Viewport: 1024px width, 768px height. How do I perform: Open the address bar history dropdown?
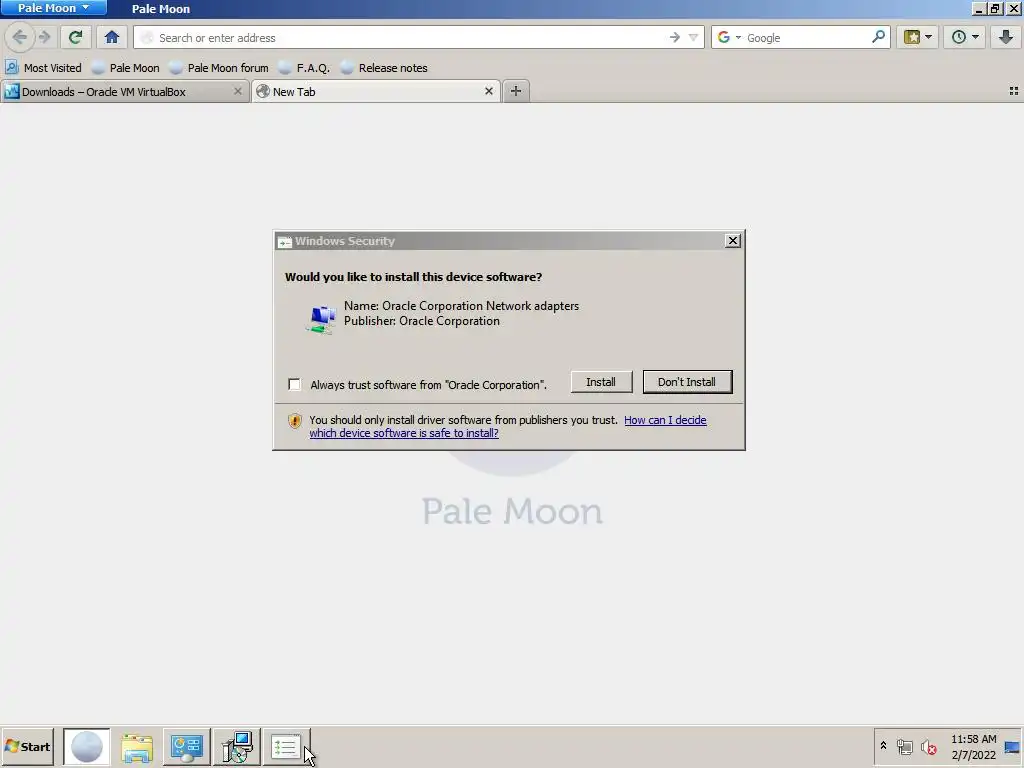click(x=694, y=38)
